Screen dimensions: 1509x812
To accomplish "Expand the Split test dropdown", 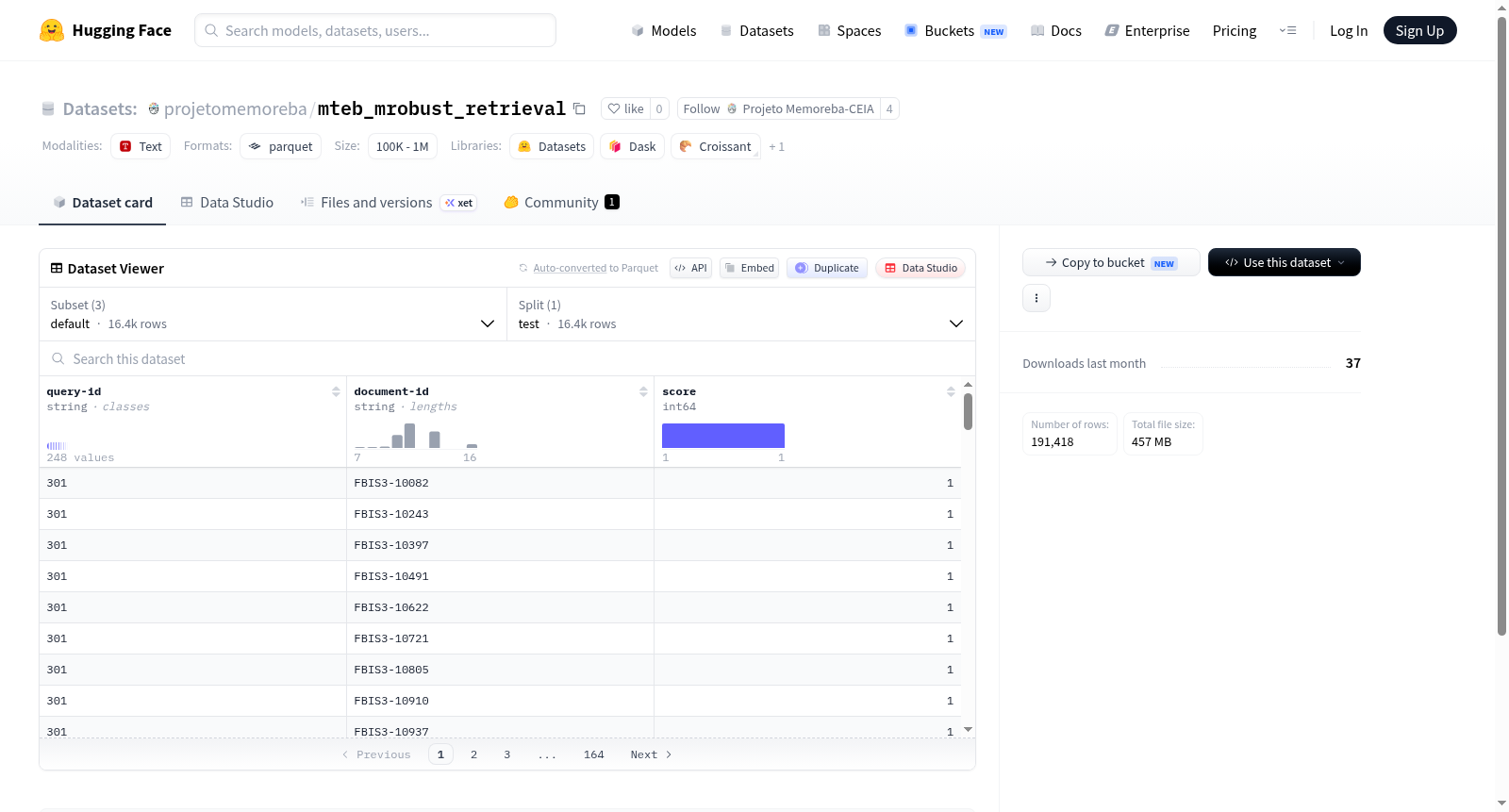I will tap(741, 314).
